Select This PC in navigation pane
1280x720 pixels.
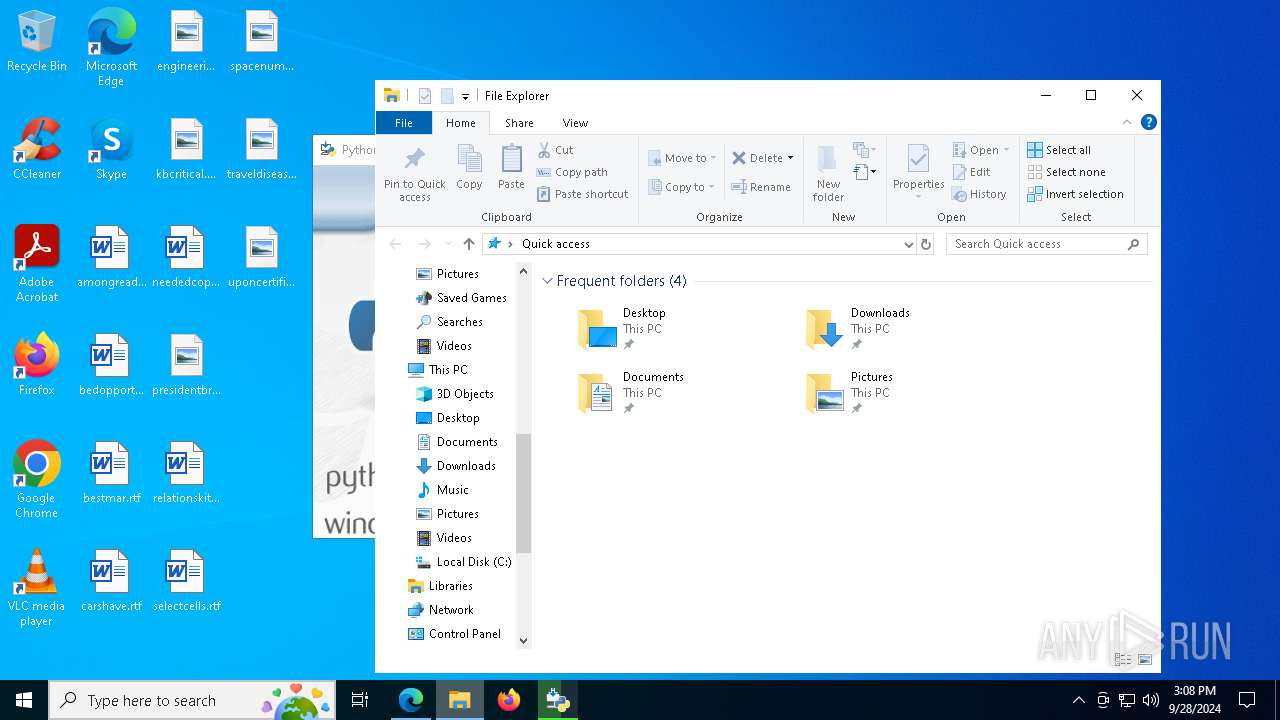coord(438,370)
